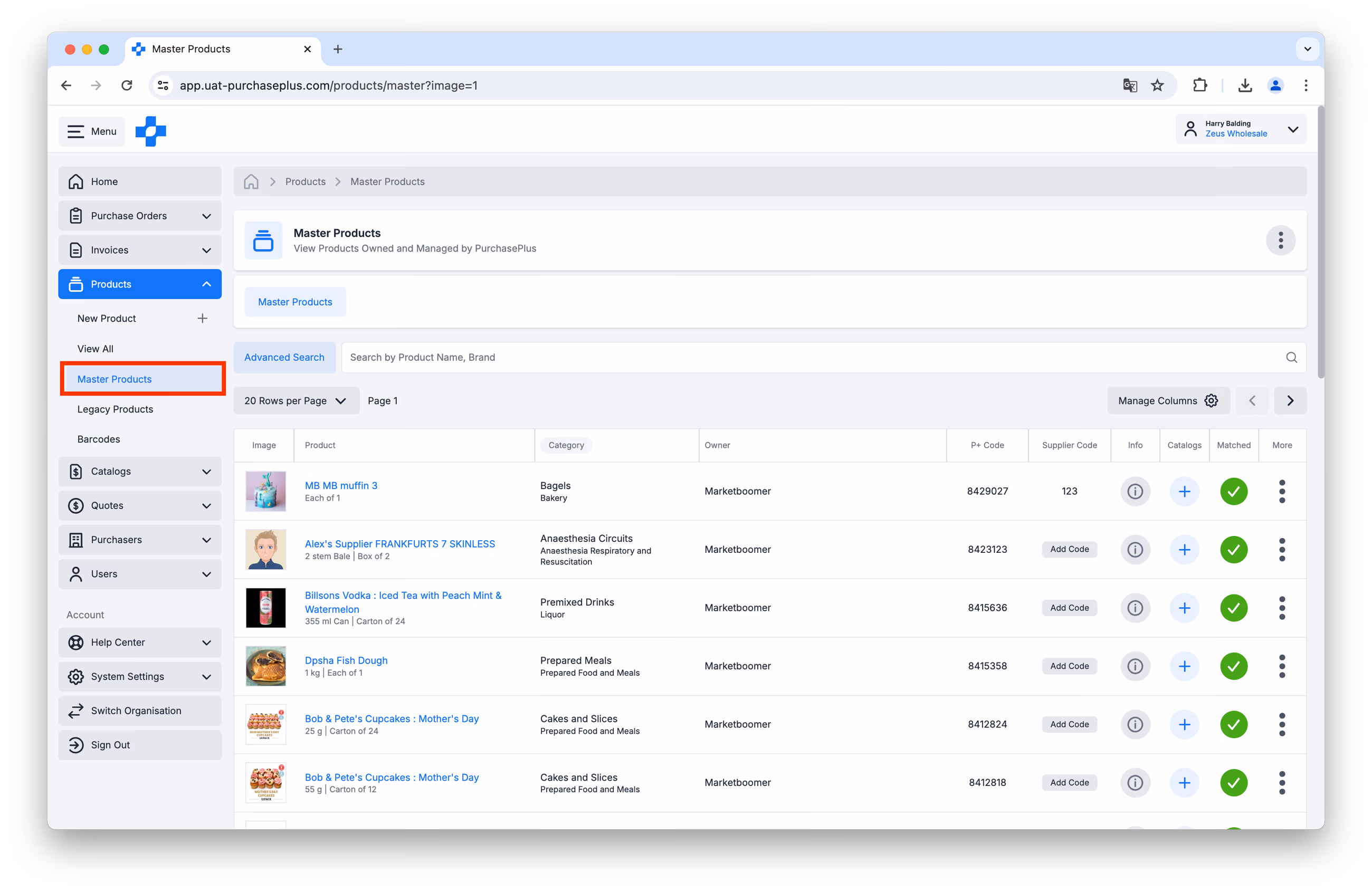Open more options for Dpsha Fish Dough
Image resolution: width=1372 pixels, height=892 pixels.
point(1281,666)
